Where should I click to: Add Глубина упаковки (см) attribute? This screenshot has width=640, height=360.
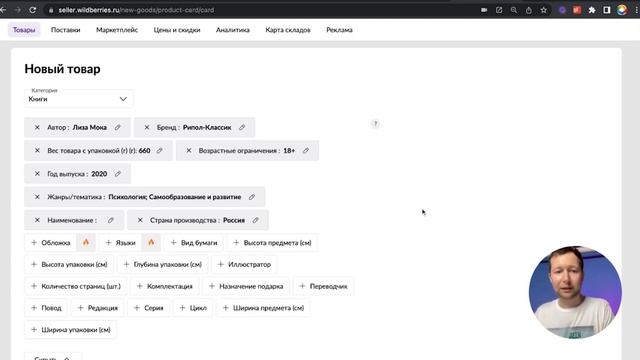tap(162, 264)
